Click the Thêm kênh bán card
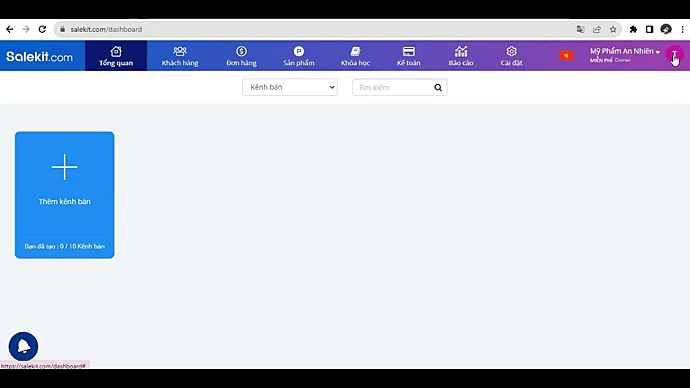Screen dimensions: 690x388 tap(65, 195)
